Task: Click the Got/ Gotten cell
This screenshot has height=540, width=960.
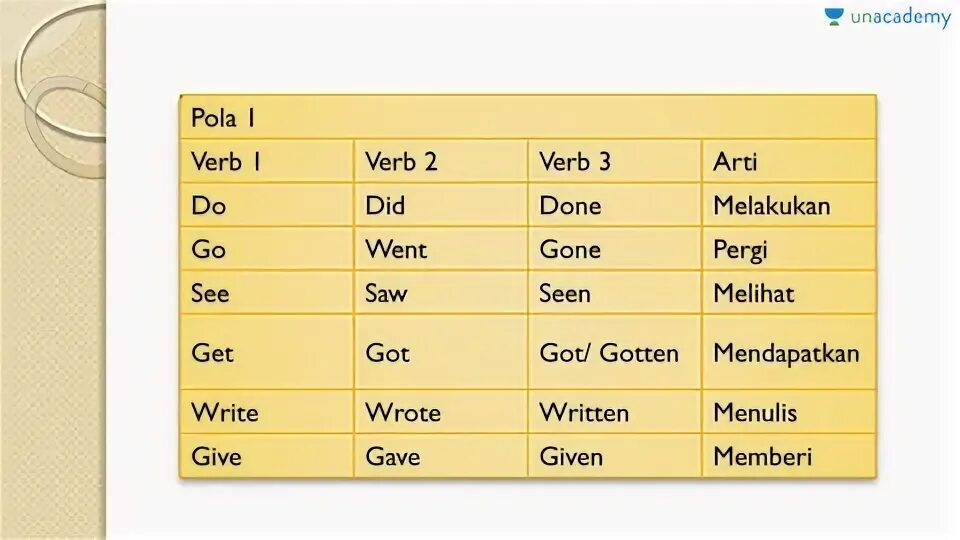Action: pos(615,352)
